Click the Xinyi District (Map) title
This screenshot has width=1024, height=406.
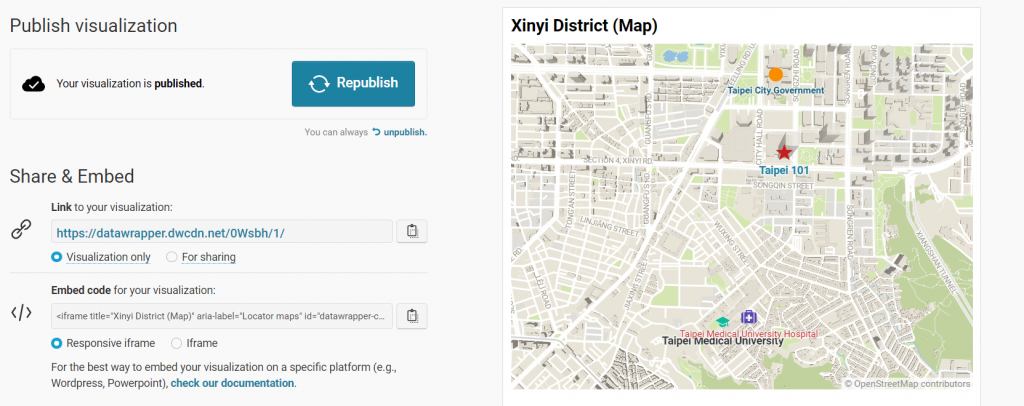[x=584, y=26]
